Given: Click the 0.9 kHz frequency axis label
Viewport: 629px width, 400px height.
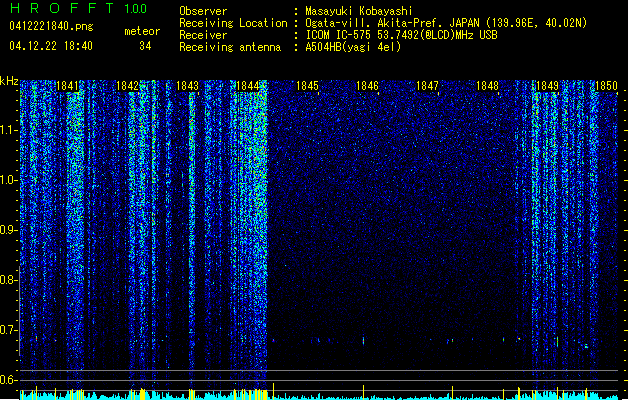Looking at the screenshot, I should coord(9,230).
